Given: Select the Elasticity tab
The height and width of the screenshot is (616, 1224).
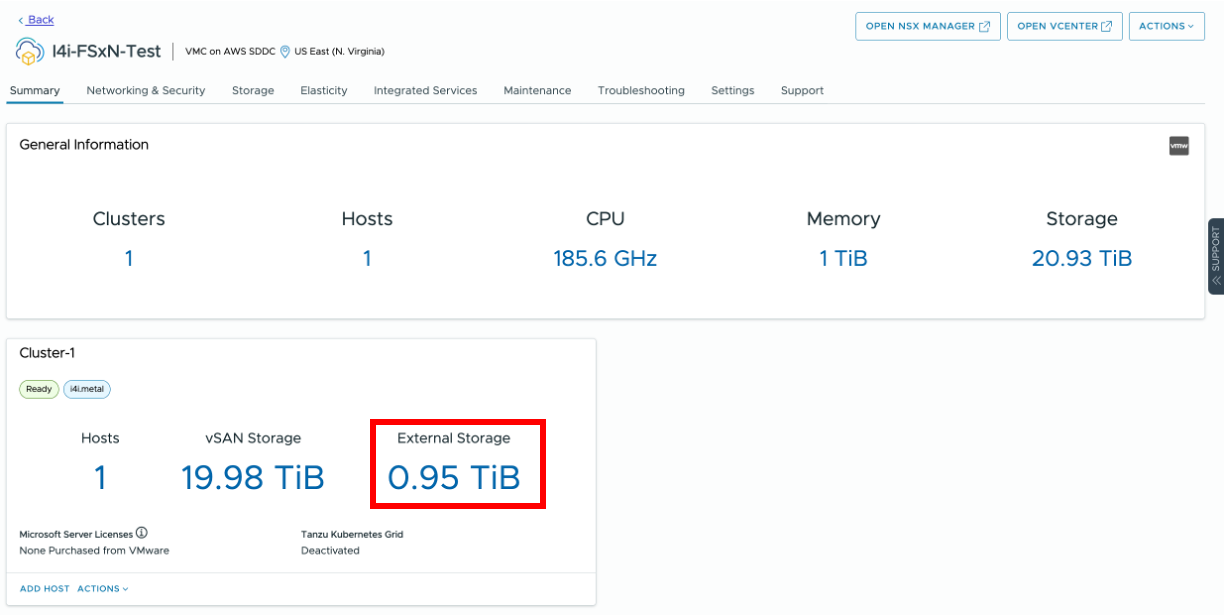Looking at the screenshot, I should (x=324, y=91).
